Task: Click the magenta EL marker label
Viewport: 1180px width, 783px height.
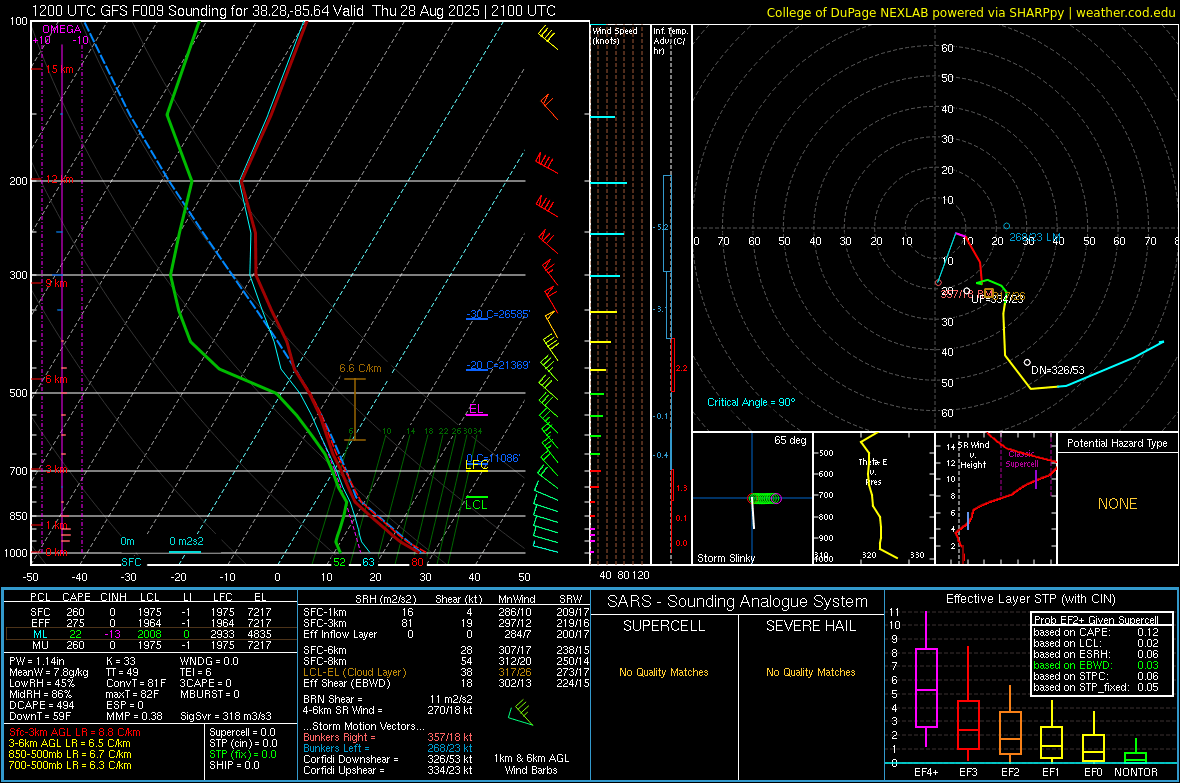Action: point(476,409)
